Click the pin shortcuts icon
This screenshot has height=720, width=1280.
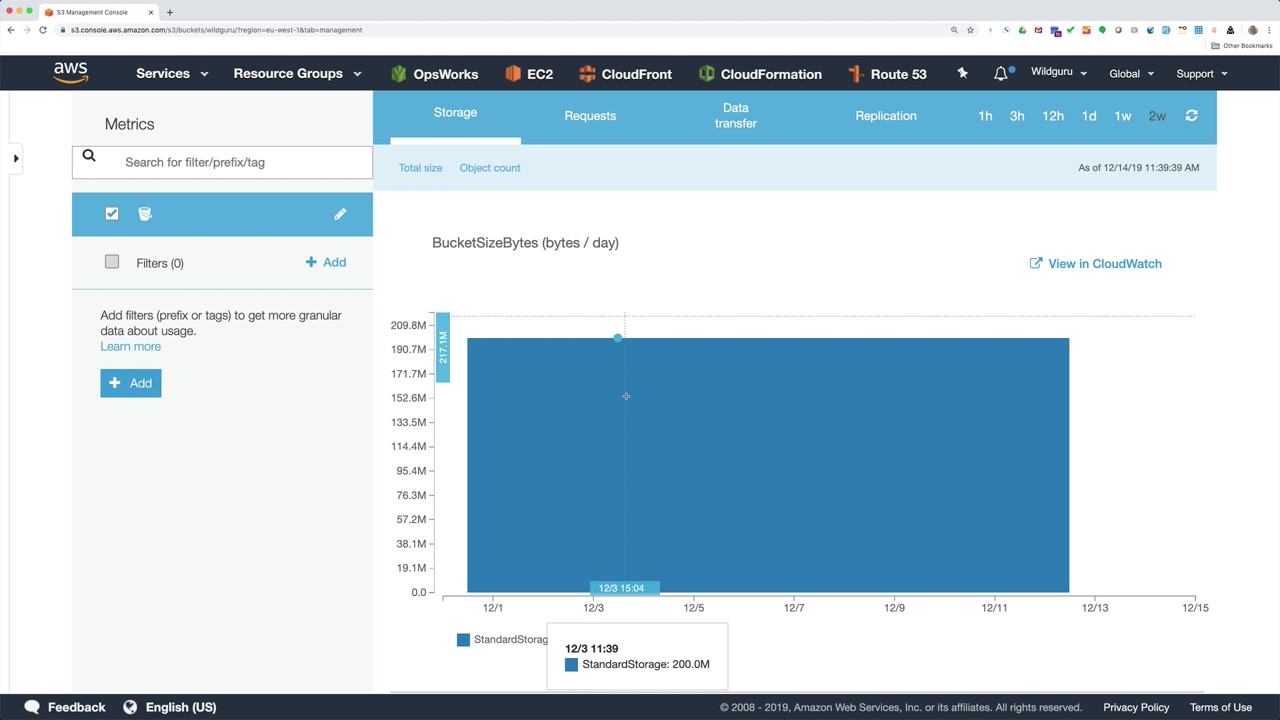[x=962, y=73]
